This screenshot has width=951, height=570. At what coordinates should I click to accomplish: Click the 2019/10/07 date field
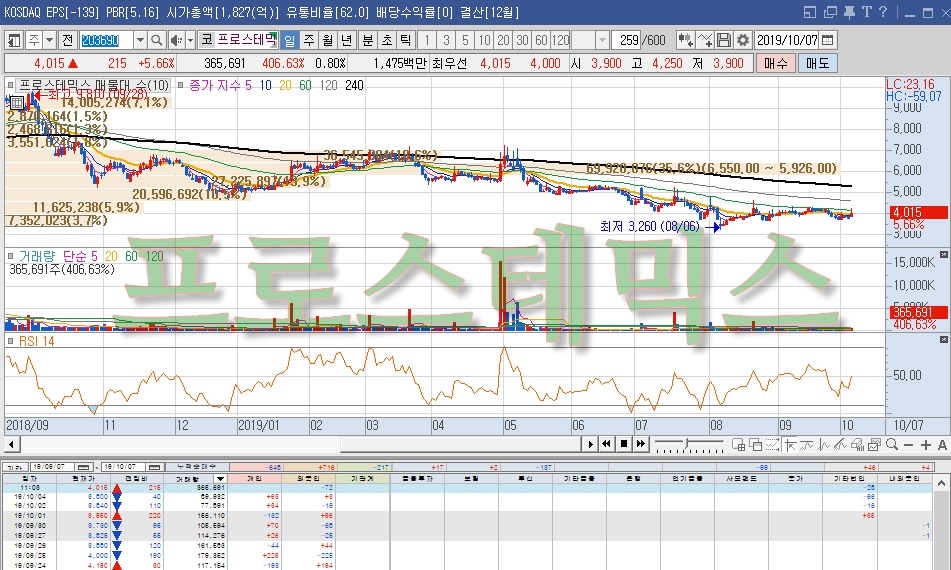pyautogui.click(x=787, y=41)
